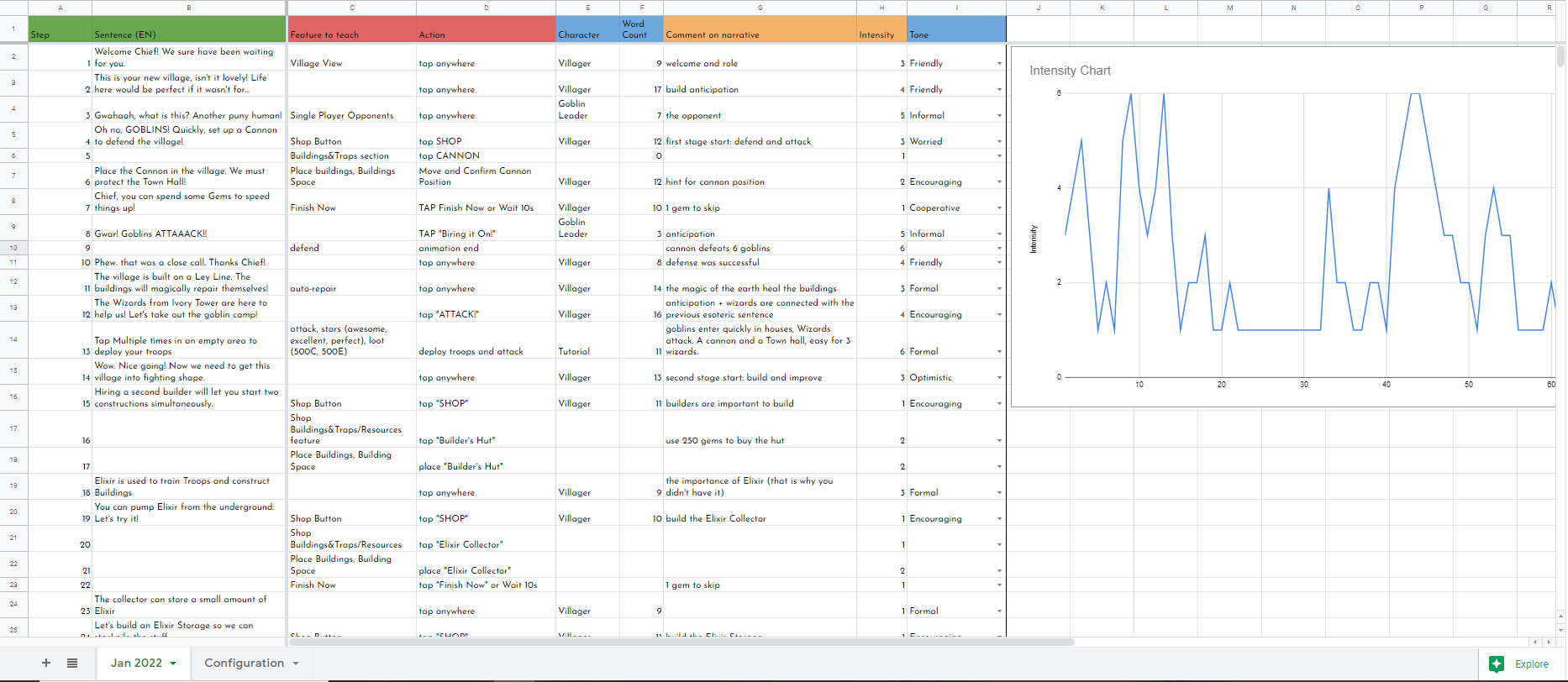Expand Tone dropdown for Worried cell
Screen dimensions: 1568x682
tap(999, 142)
